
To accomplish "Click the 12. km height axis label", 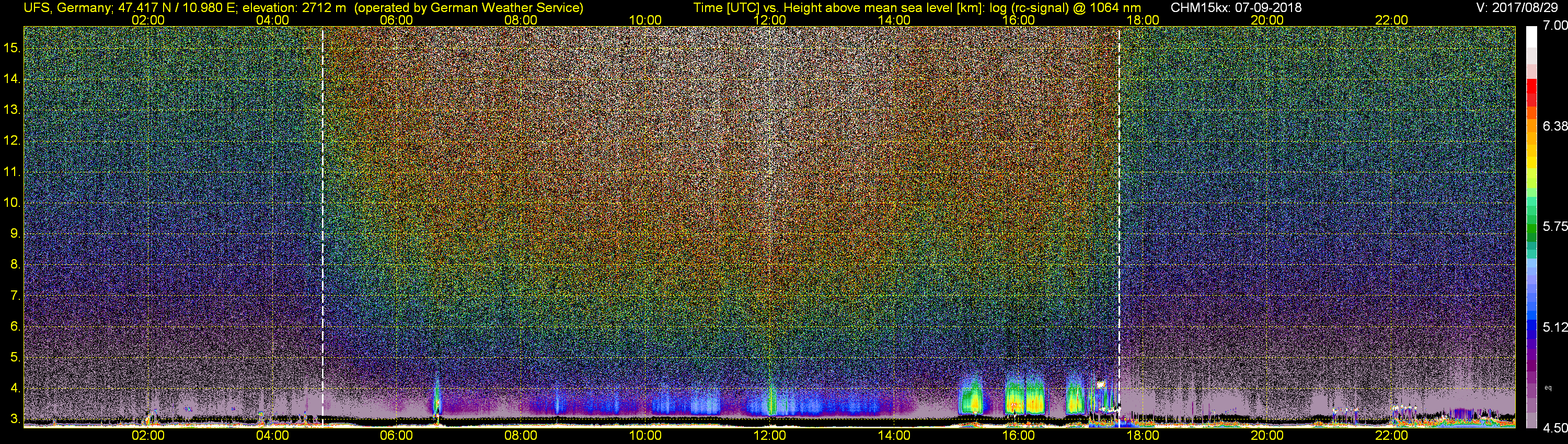I will 11,141.
